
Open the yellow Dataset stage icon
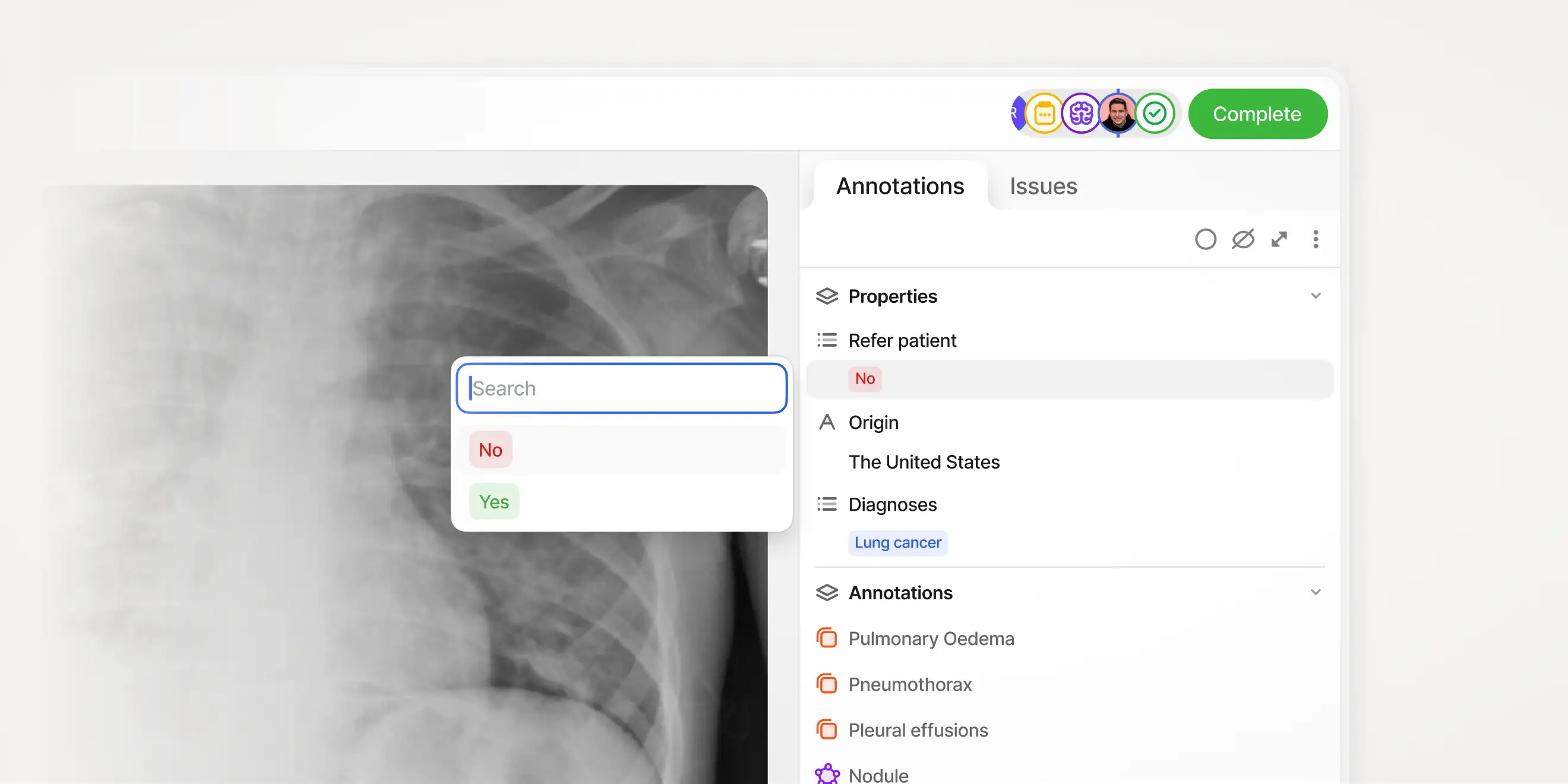(1045, 114)
